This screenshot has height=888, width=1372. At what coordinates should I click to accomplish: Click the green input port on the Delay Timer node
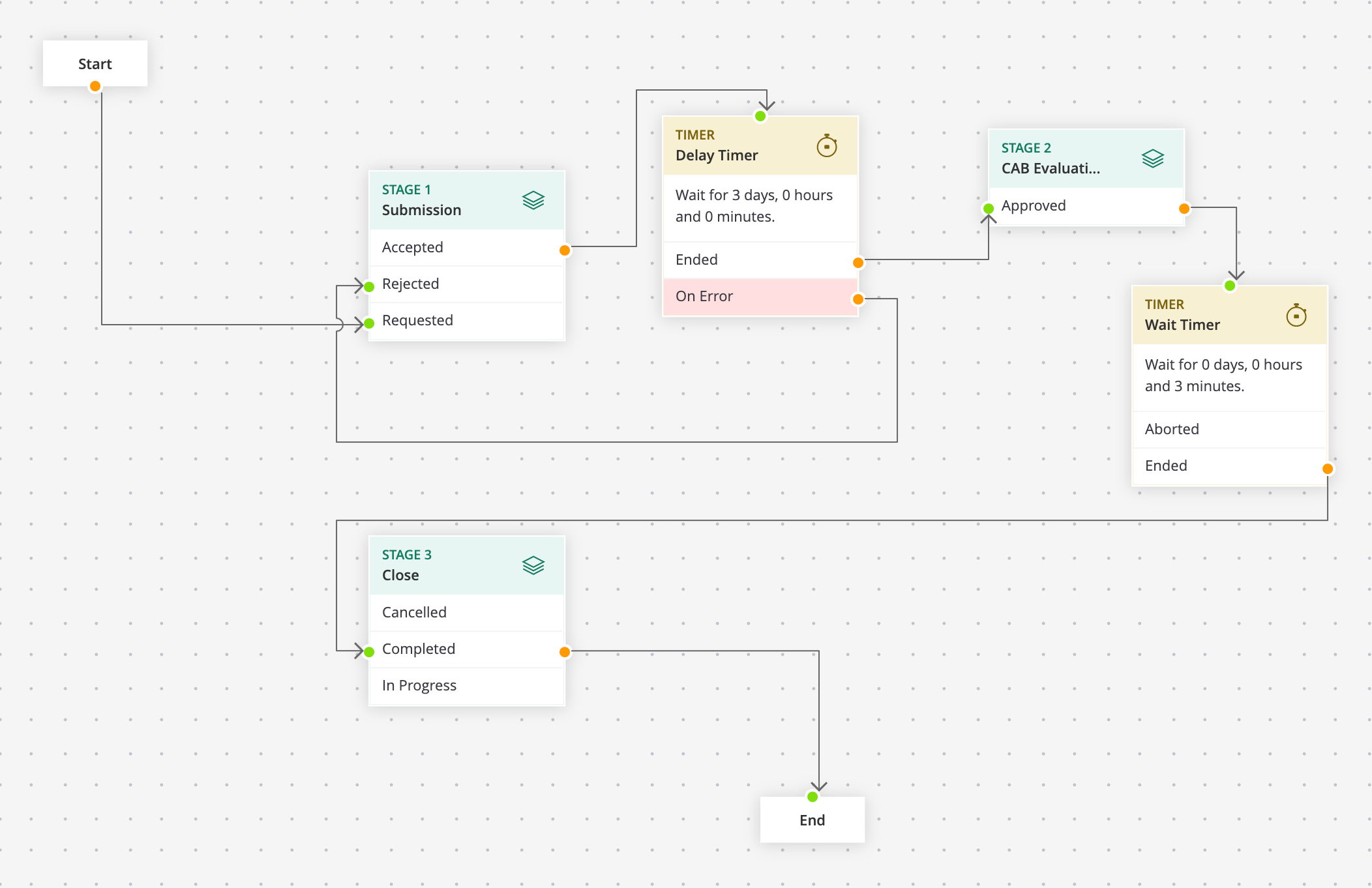pos(760,115)
